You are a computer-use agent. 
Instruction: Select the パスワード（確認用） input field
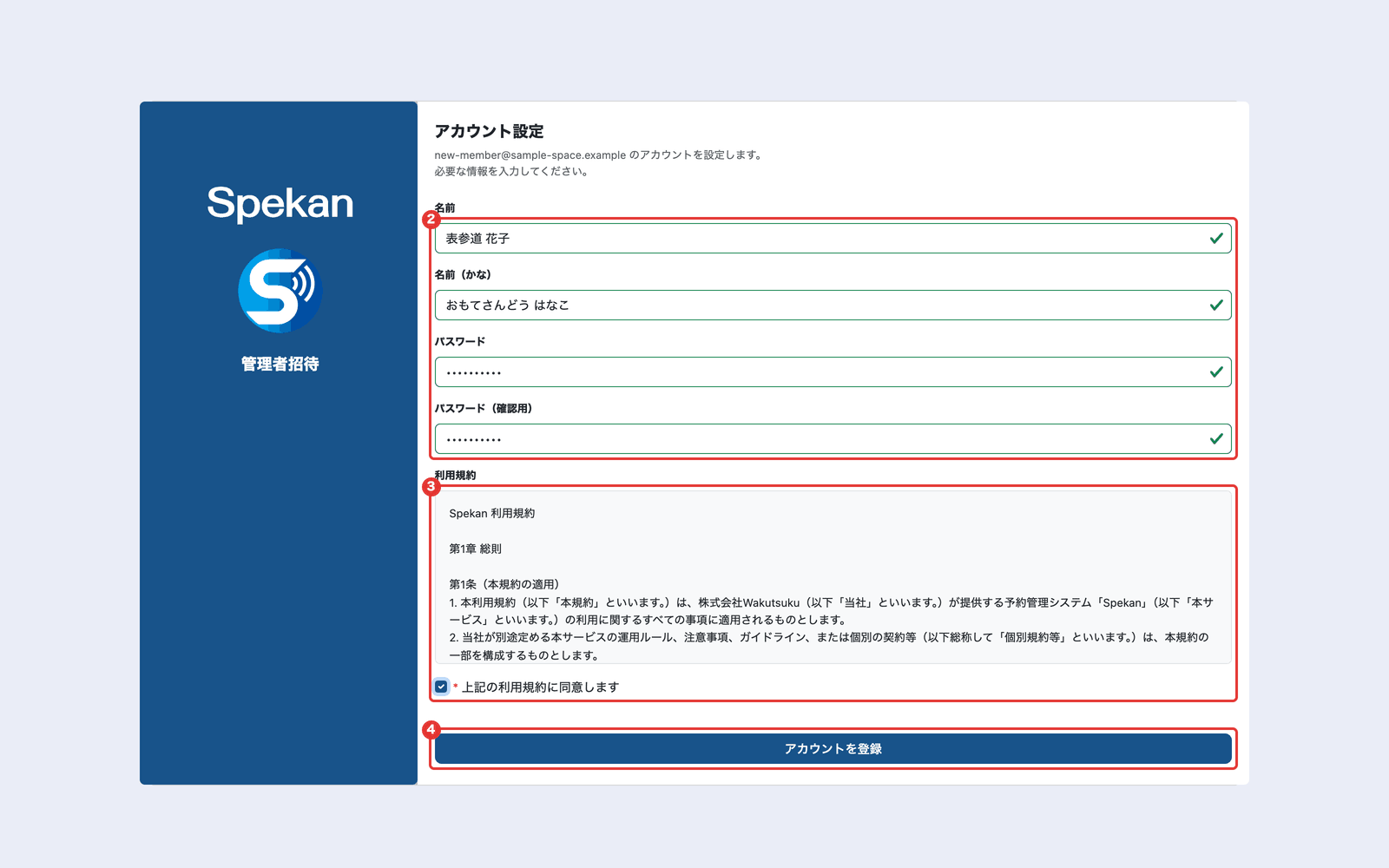[833, 439]
